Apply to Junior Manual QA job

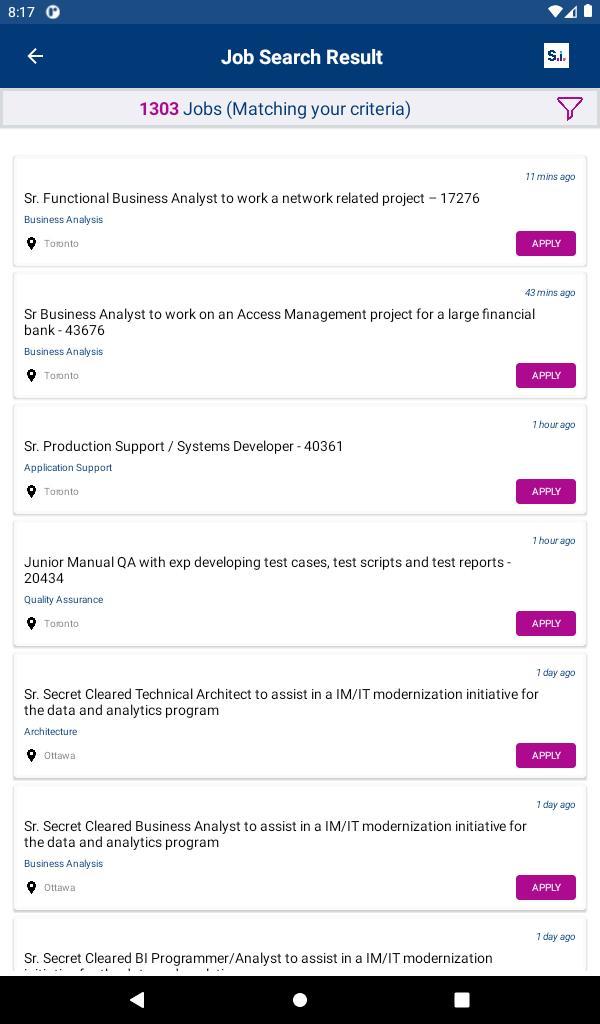click(545, 624)
